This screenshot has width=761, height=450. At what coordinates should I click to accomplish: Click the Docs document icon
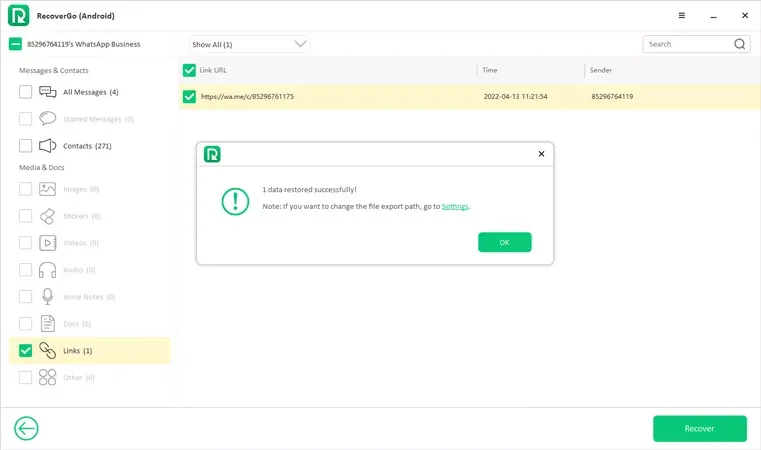(x=48, y=323)
